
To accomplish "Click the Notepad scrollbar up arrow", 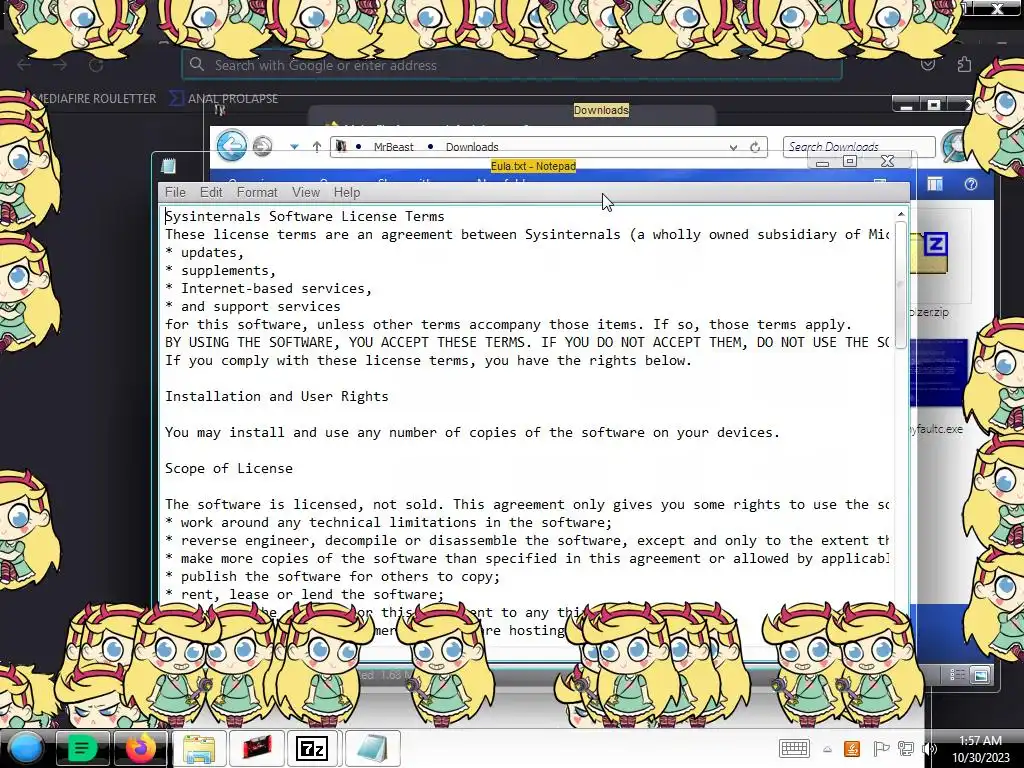I will click(901, 214).
